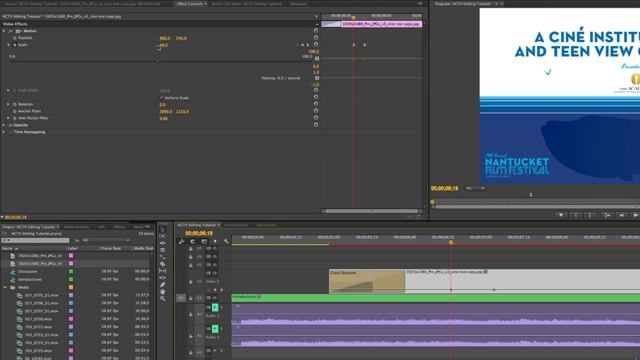Viewport: 640px width, 360px height.
Task: Toggle the Anchor Point stopwatch
Action: pos(15,111)
